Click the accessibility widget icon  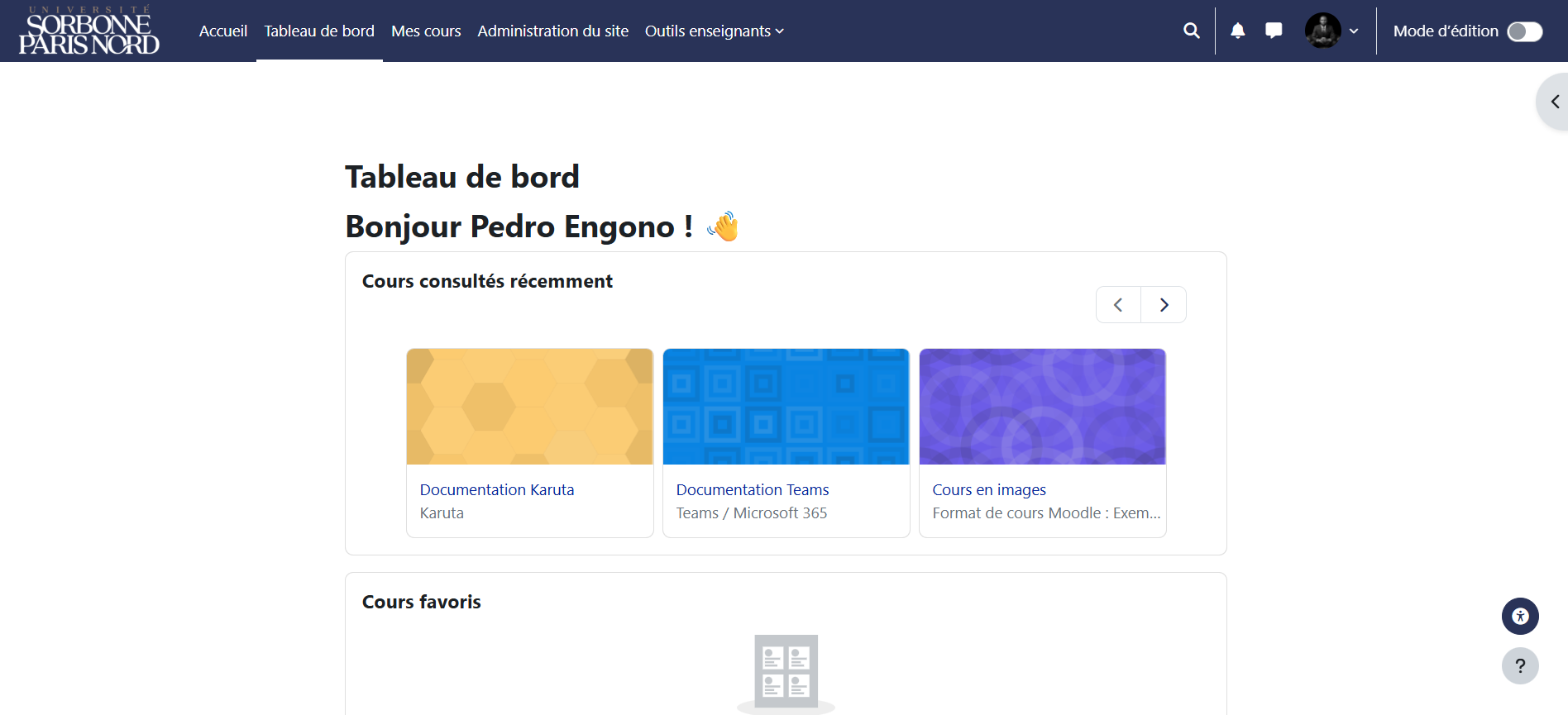1520,616
